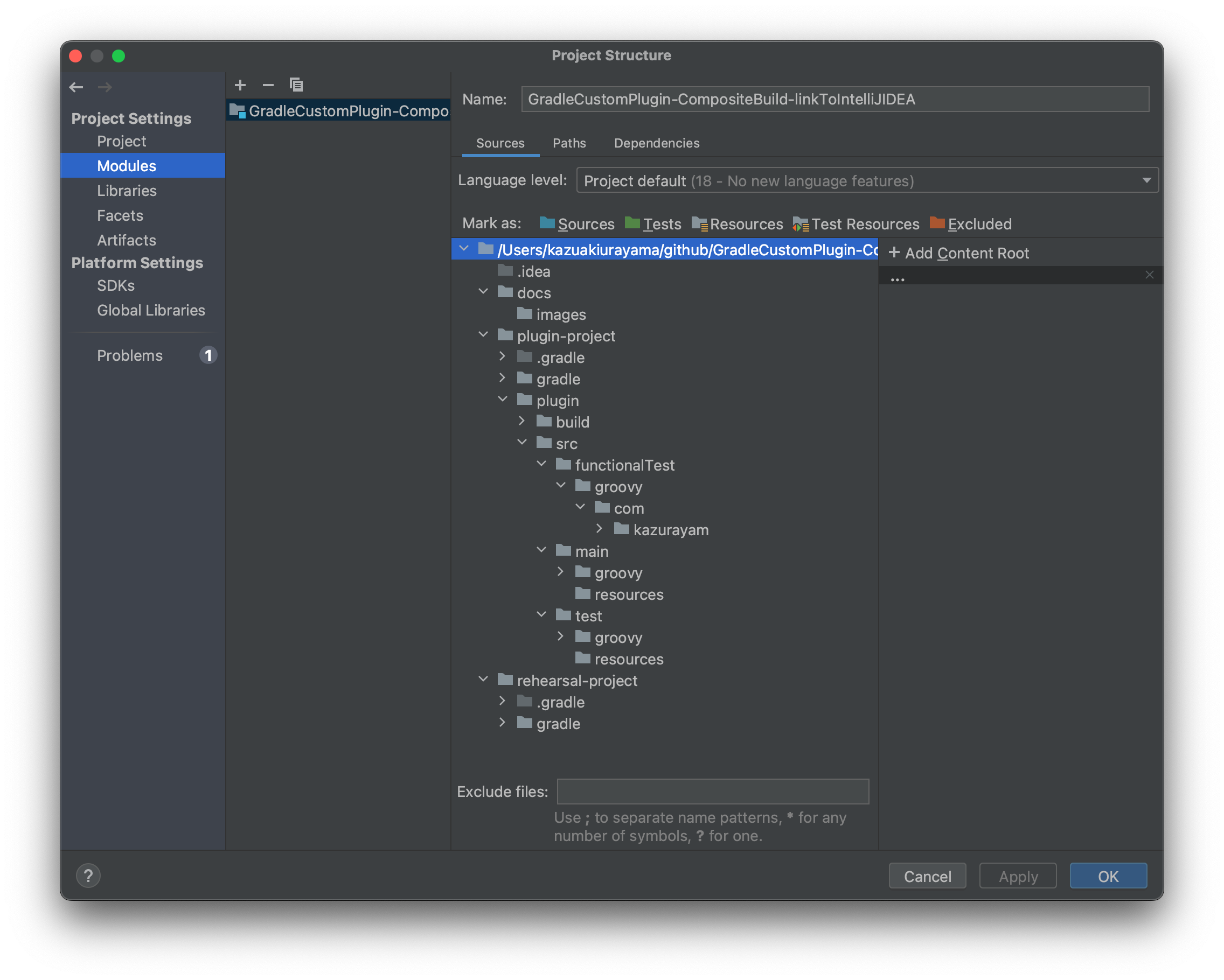
Task: Expand groovy folder under test
Action: click(x=561, y=636)
